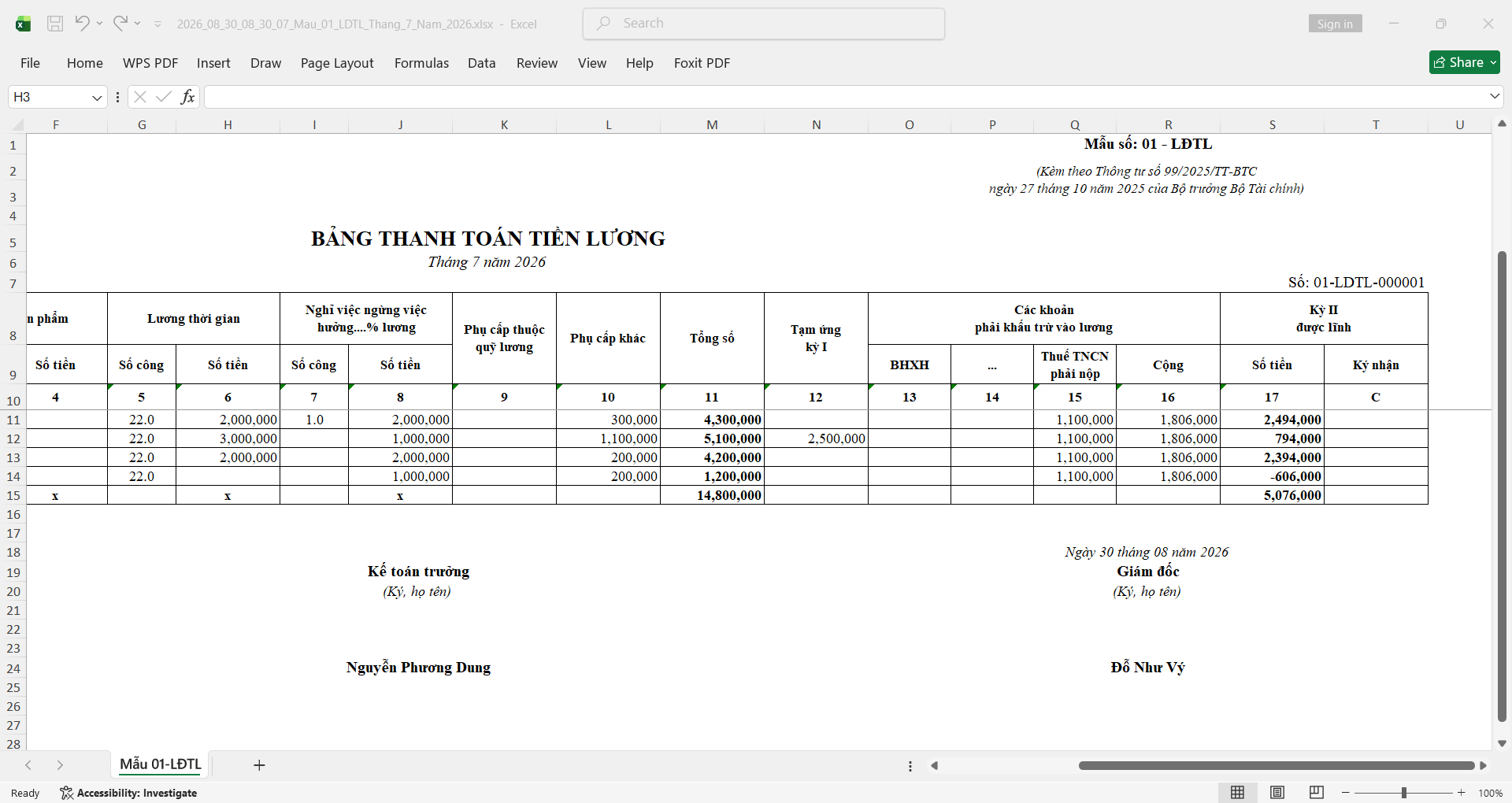Select column S header

(1272, 124)
